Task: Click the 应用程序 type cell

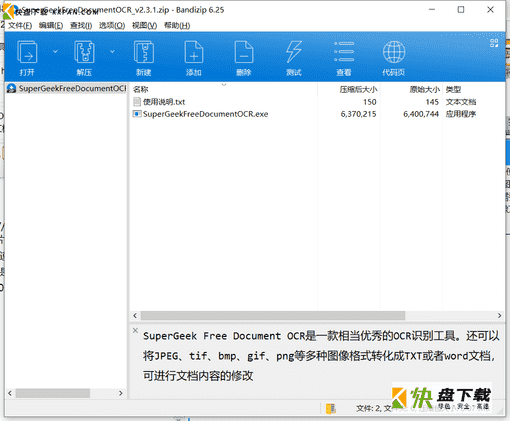Action: pyautogui.click(x=461, y=114)
